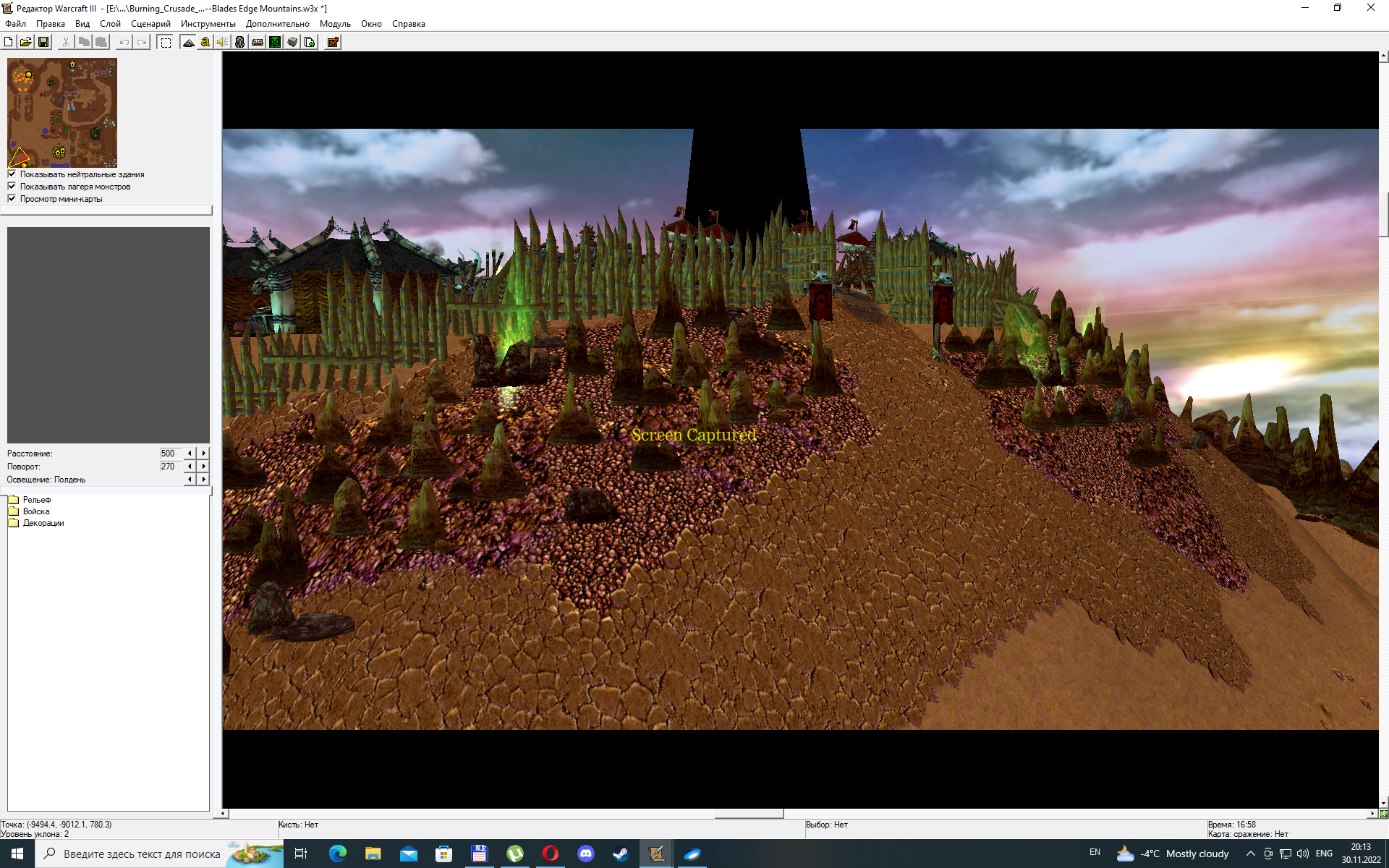Open the Import Manager icon

pyautogui.click(x=310, y=42)
